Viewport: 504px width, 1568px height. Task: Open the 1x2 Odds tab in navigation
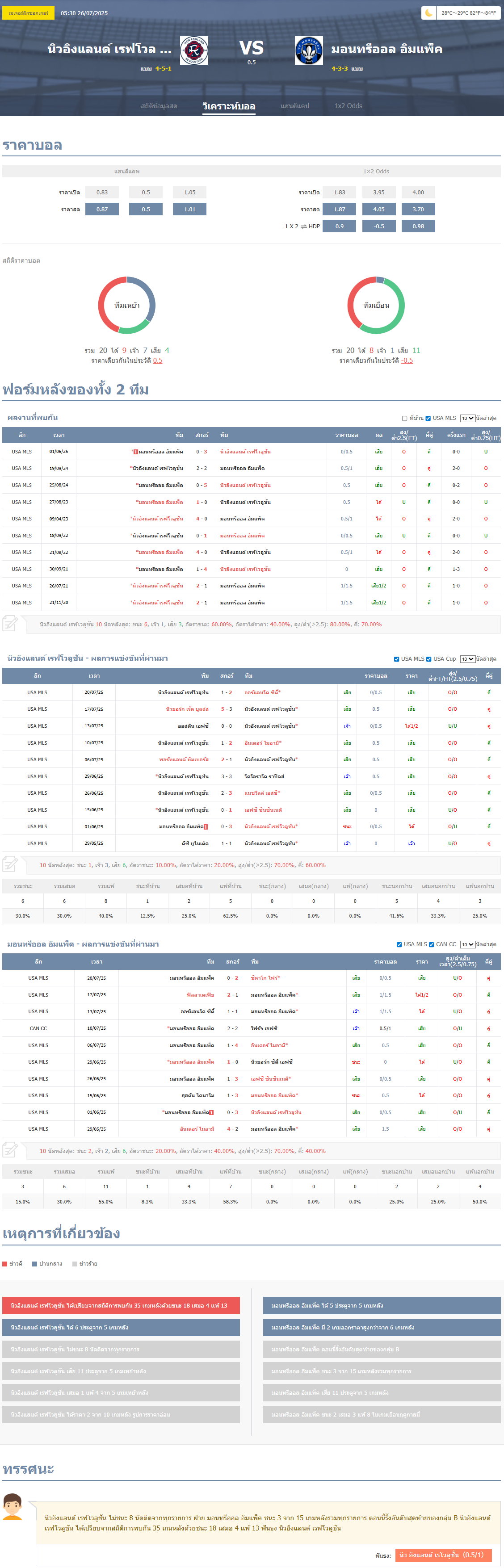click(x=348, y=106)
